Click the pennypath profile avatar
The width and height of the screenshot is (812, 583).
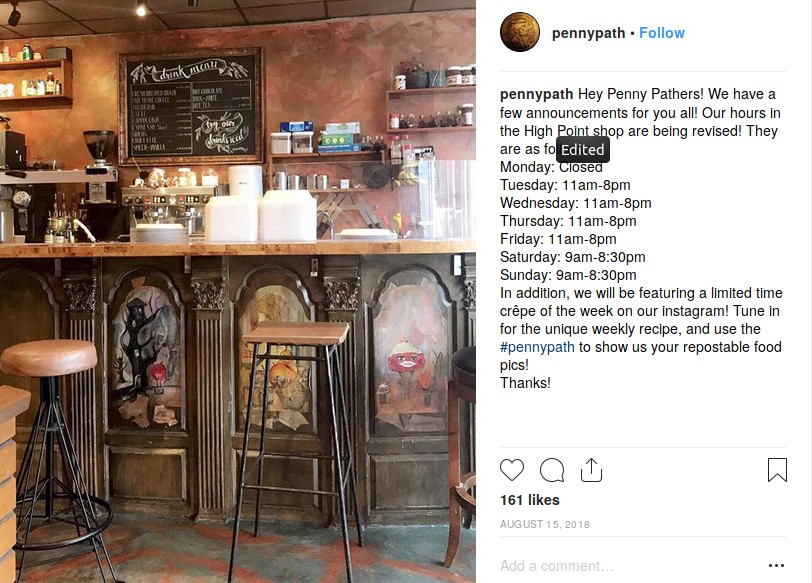click(x=519, y=32)
